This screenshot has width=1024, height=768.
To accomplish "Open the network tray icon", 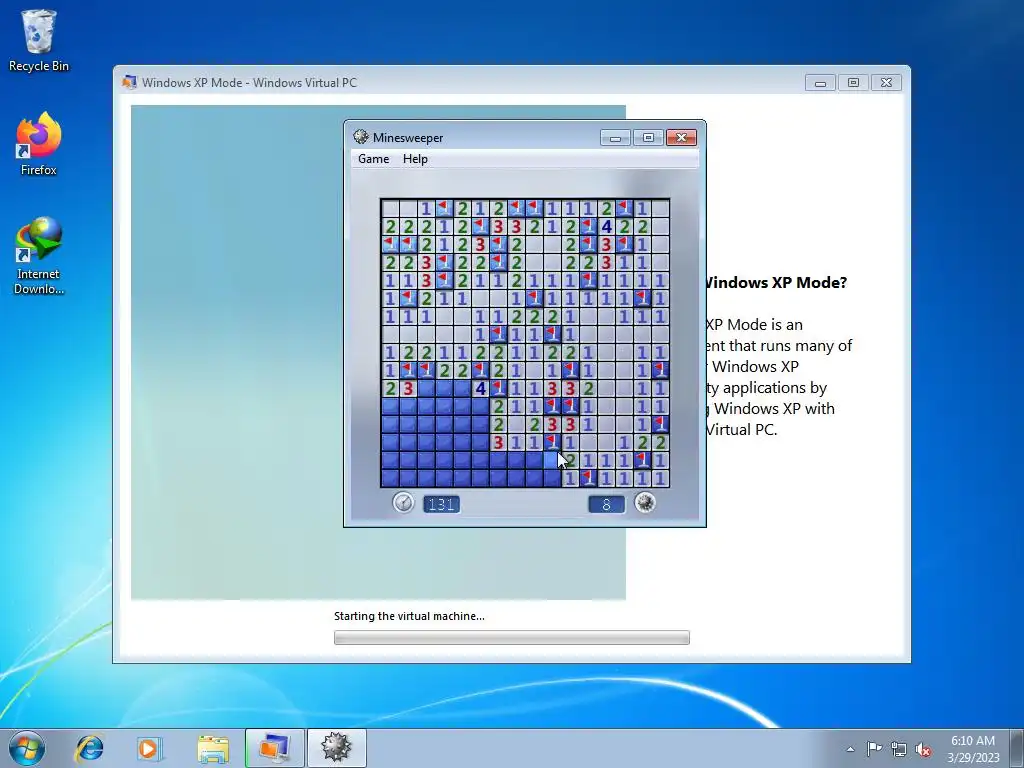I will pyautogui.click(x=899, y=749).
